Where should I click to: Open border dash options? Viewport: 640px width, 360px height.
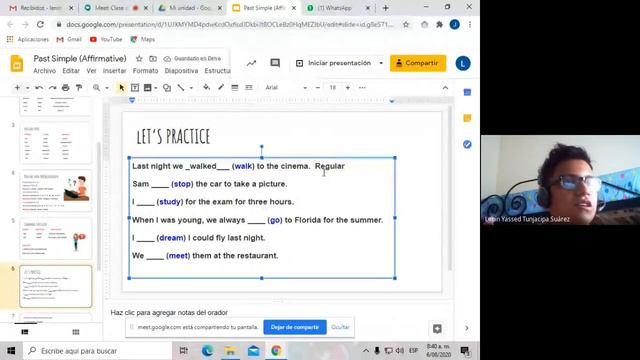click(249, 87)
